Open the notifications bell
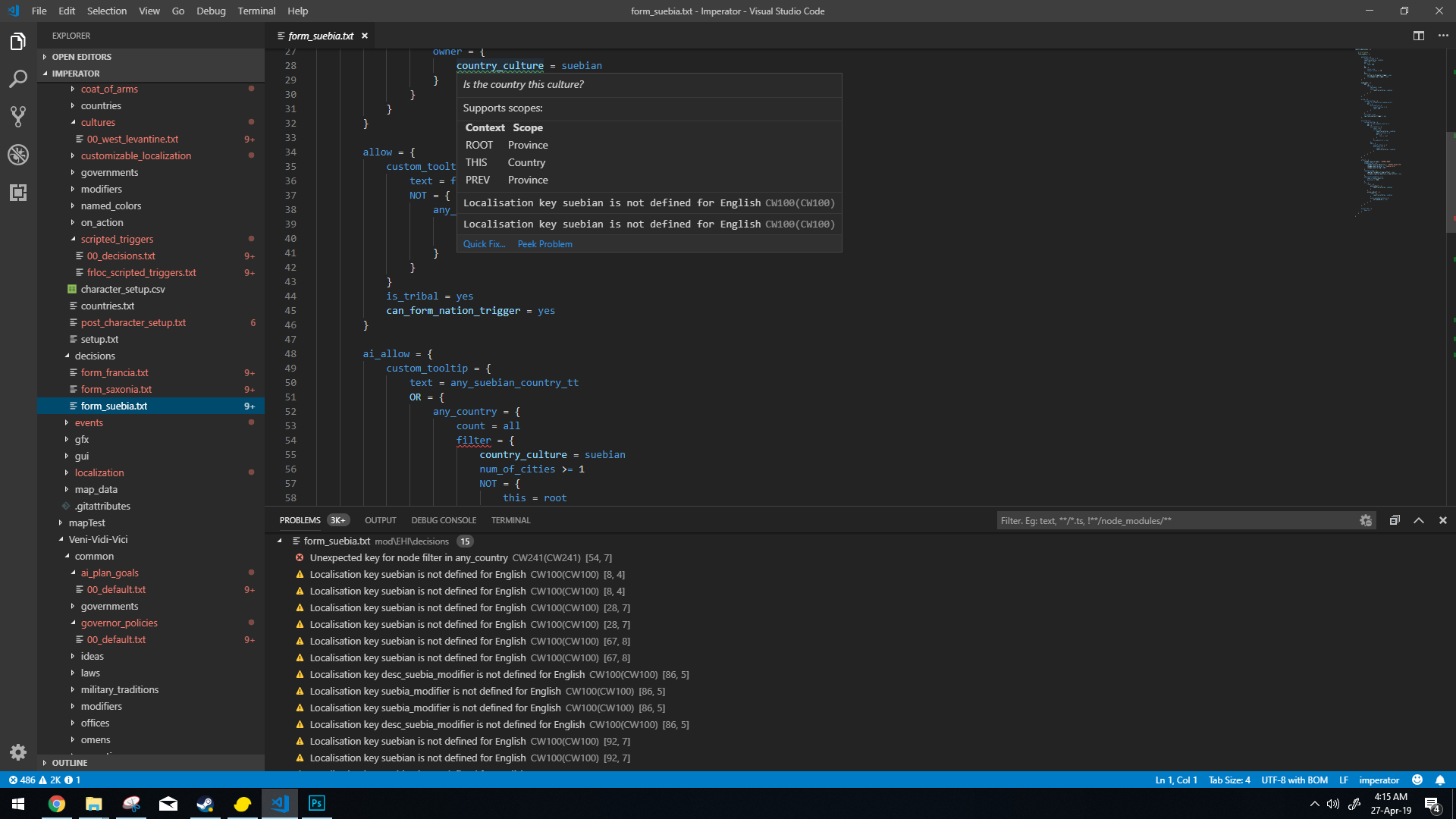1456x819 pixels. [1440, 780]
